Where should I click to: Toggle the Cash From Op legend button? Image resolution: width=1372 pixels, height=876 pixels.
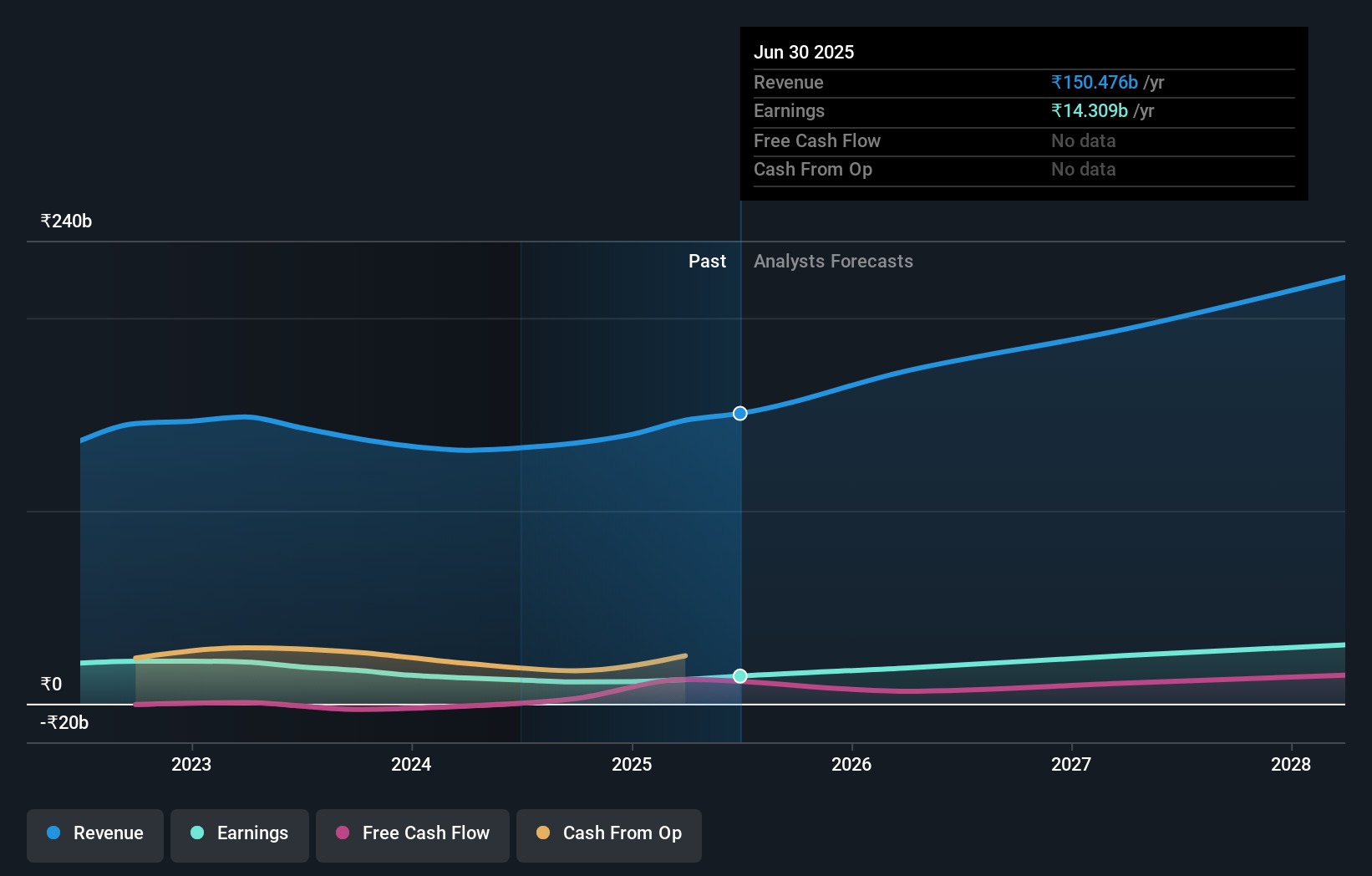(x=609, y=835)
